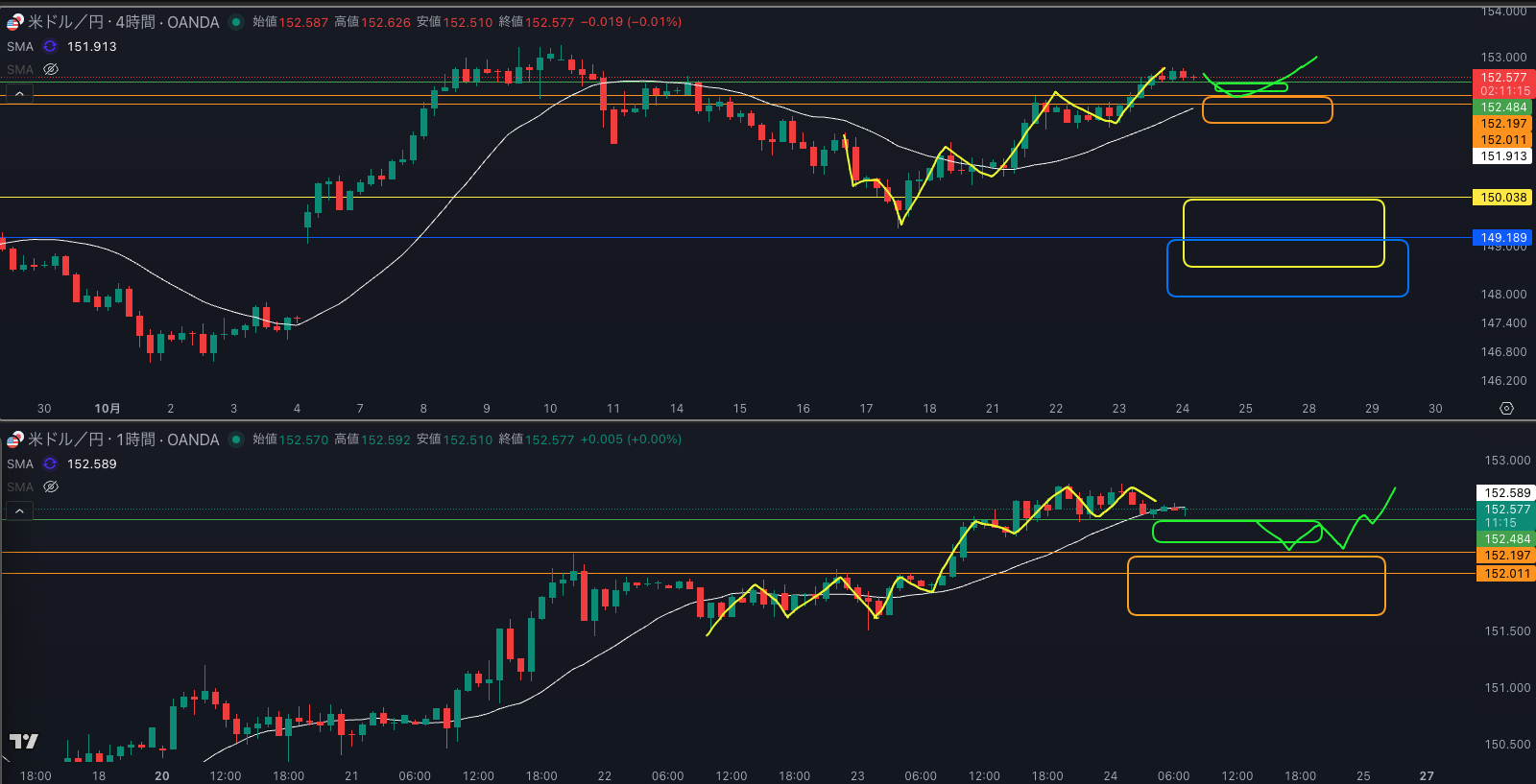1536x784 pixels.
Task: Click the flag icon beside 1時間 symbol title
Action: (x=15, y=440)
